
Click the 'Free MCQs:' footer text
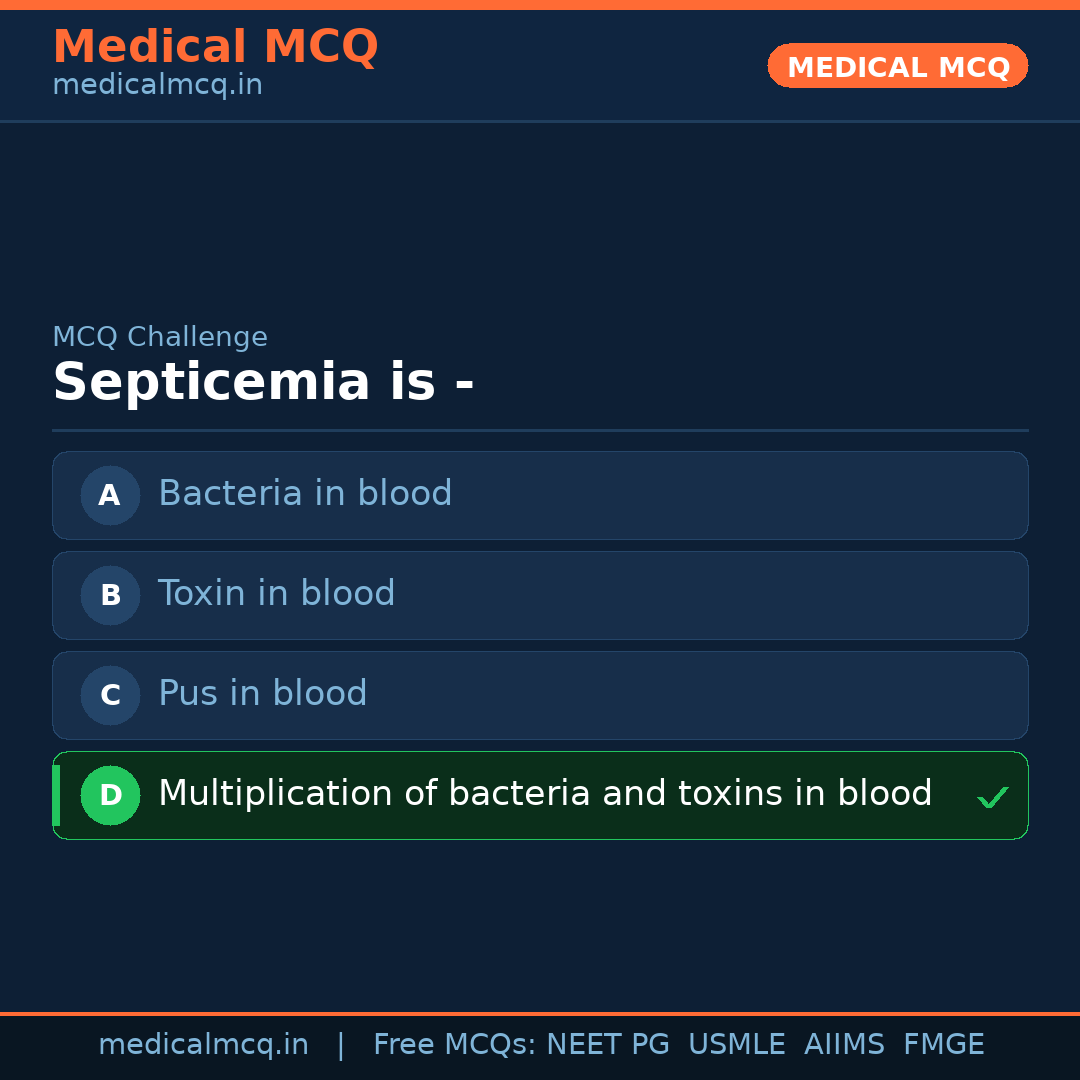455,1045
